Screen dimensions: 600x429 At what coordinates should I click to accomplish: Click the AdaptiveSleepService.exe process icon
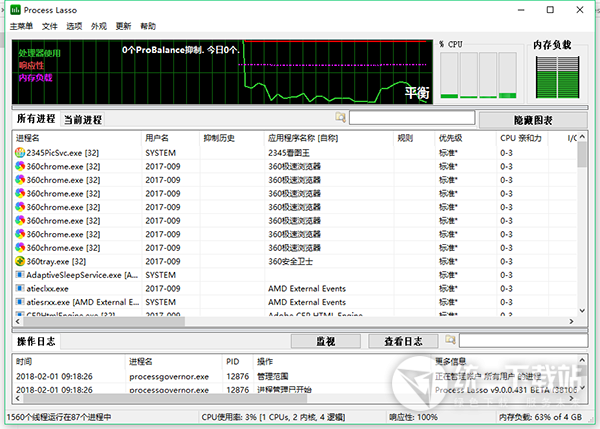point(21,274)
